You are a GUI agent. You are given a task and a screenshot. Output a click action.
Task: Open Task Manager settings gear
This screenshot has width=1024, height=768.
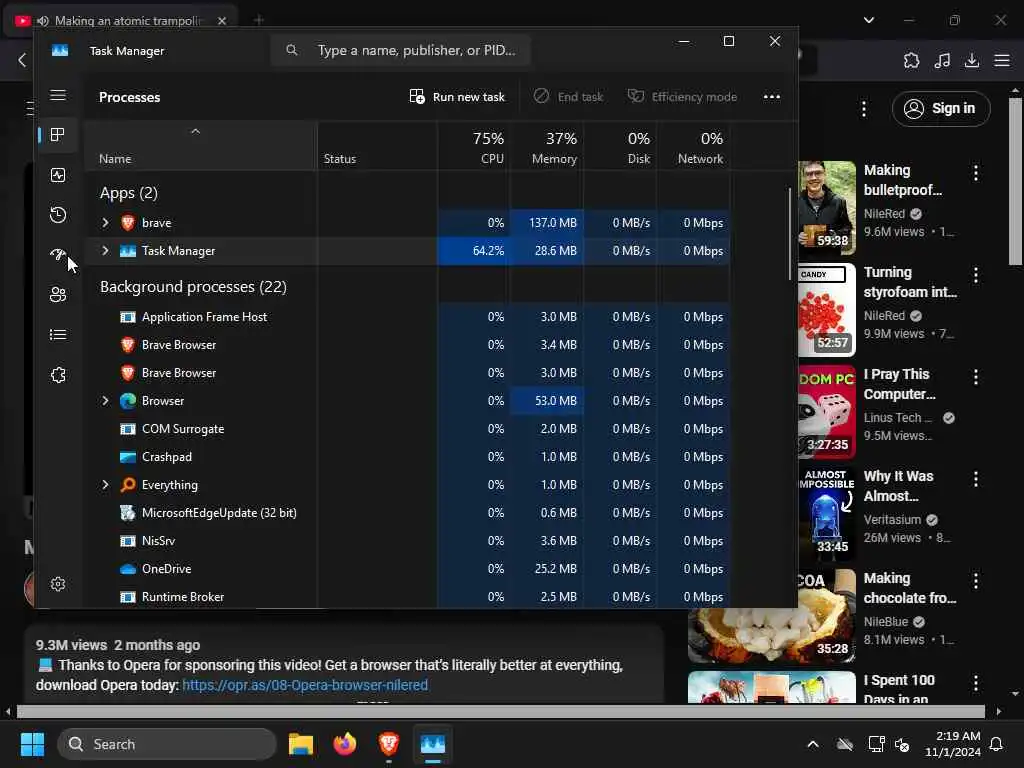58,584
